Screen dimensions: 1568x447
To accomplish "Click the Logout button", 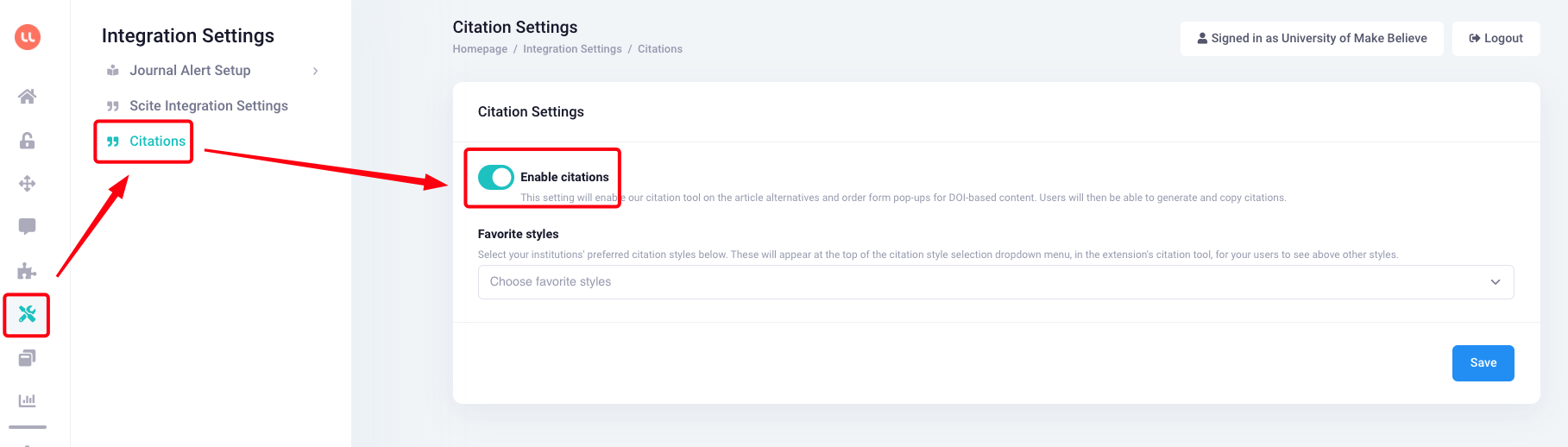I will 1496,39.
